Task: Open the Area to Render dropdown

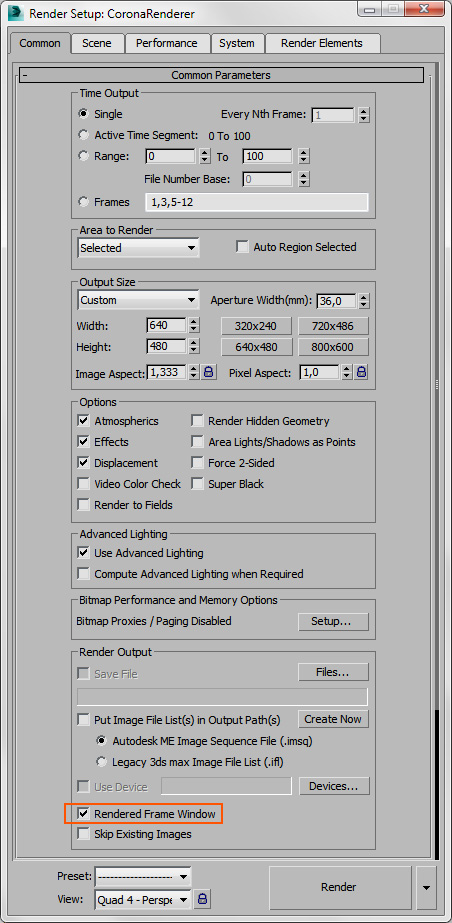Action: click(x=138, y=248)
